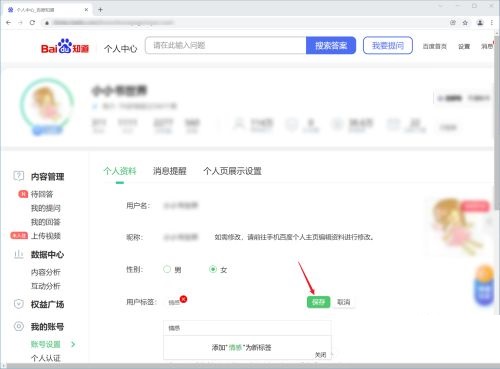
Task: Click the green 保存 button
Action: point(318,302)
